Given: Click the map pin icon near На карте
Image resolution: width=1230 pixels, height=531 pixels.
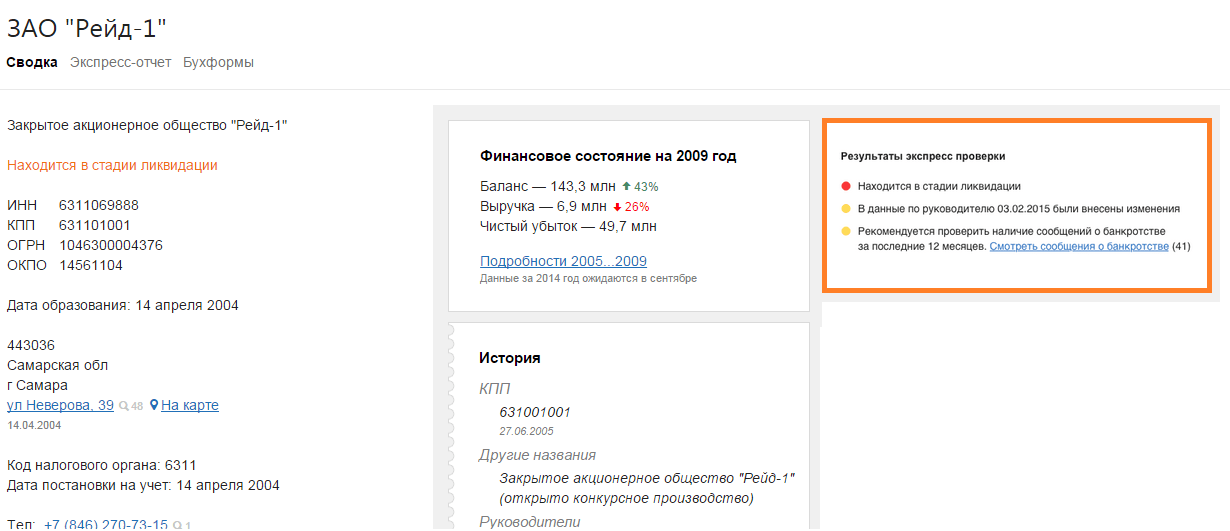Looking at the screenshot, I should point(154,406).
